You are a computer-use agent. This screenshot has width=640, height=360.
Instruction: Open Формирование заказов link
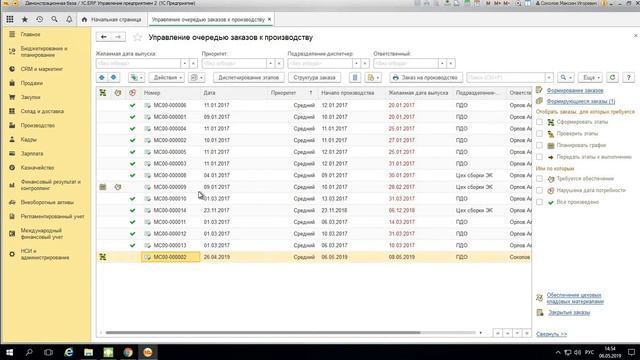pyautogui.click(x=575, y=91)
